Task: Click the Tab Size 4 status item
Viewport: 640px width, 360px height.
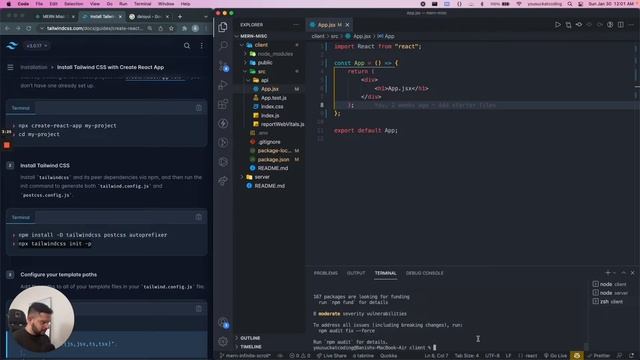Action: tap(467, 356)
